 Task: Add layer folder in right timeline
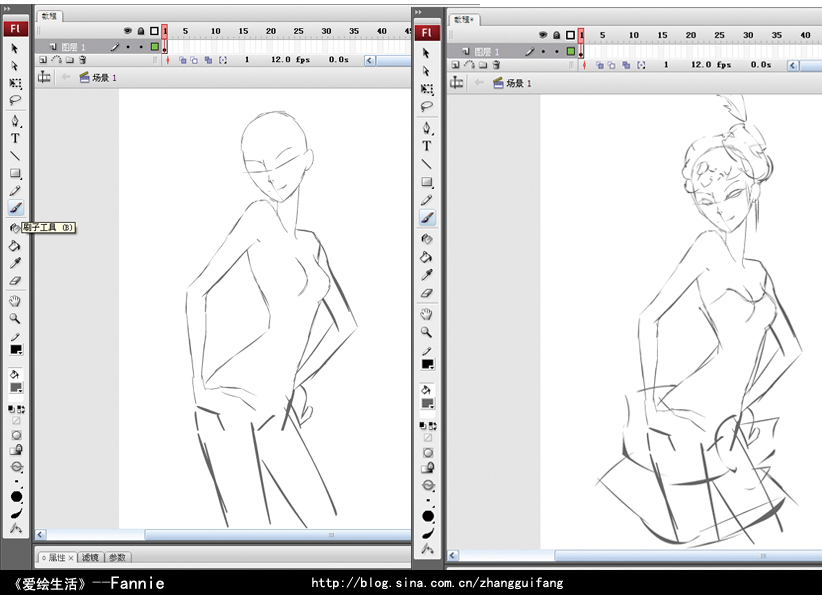point(483,65)
